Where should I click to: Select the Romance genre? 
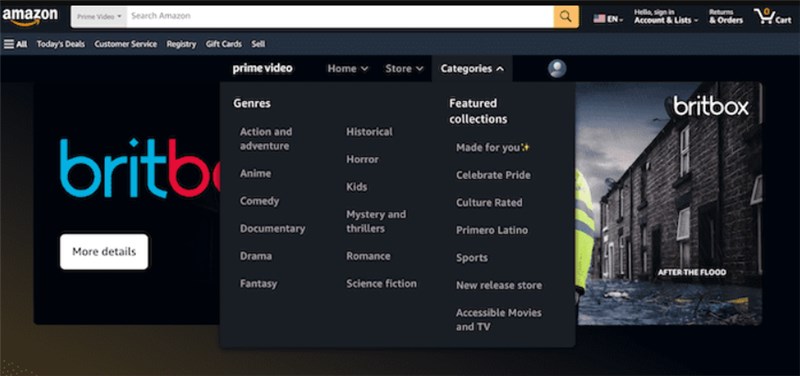point(368,256)
